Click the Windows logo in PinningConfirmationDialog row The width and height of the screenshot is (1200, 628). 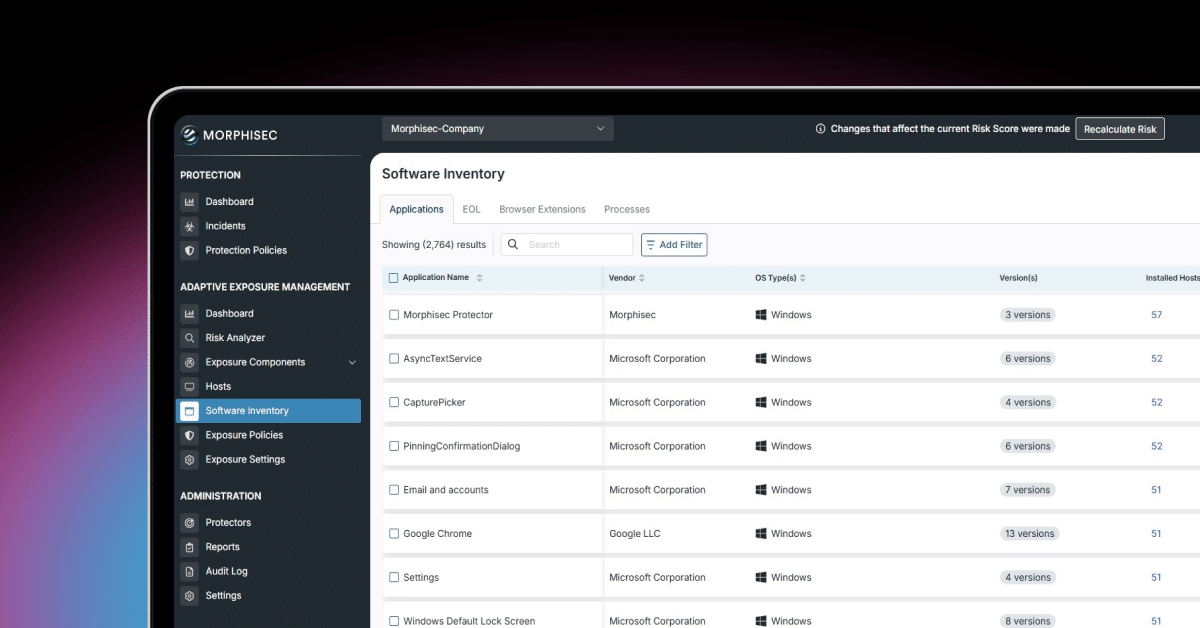tap(761, 446)
